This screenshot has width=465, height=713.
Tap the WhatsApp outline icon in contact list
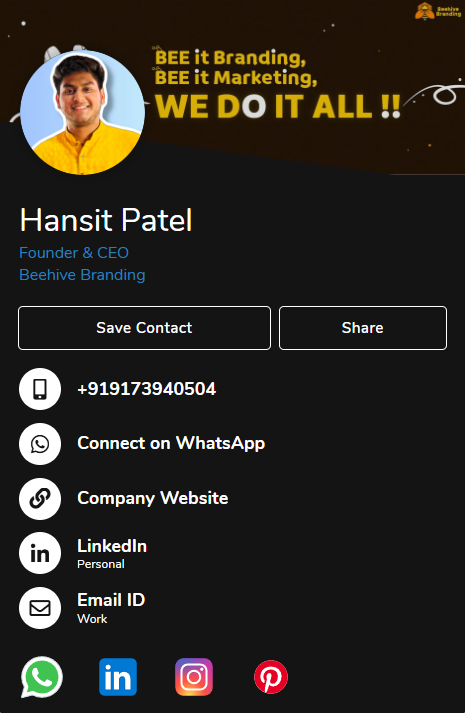coord(40,444)
